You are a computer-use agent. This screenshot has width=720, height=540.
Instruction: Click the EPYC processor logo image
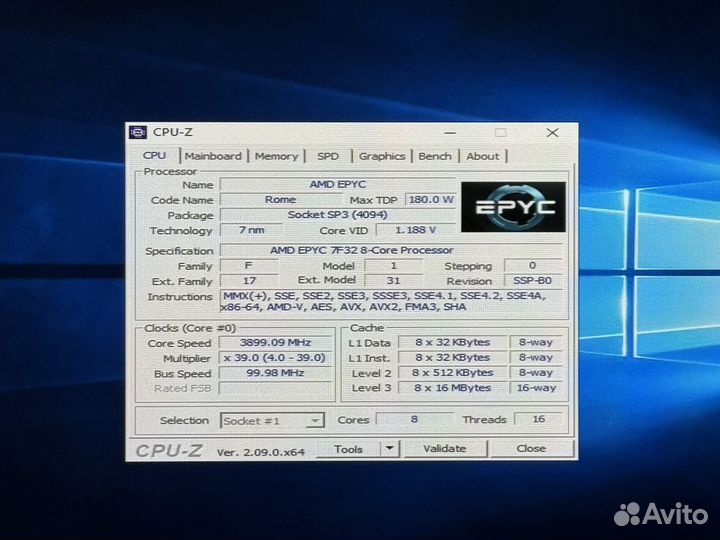[513, 207]
